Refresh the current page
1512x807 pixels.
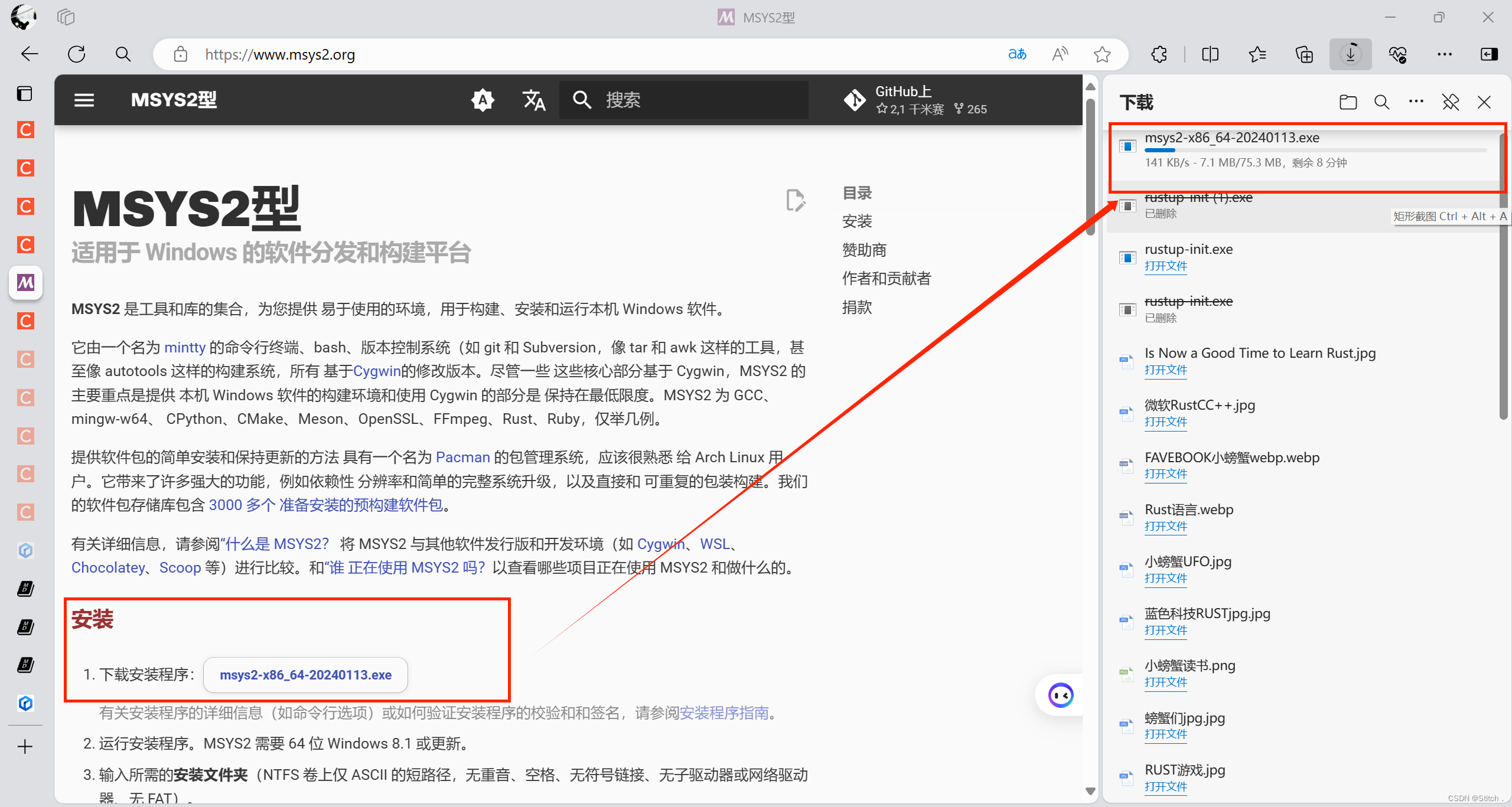pyautogui.click(x=76, y=54)
